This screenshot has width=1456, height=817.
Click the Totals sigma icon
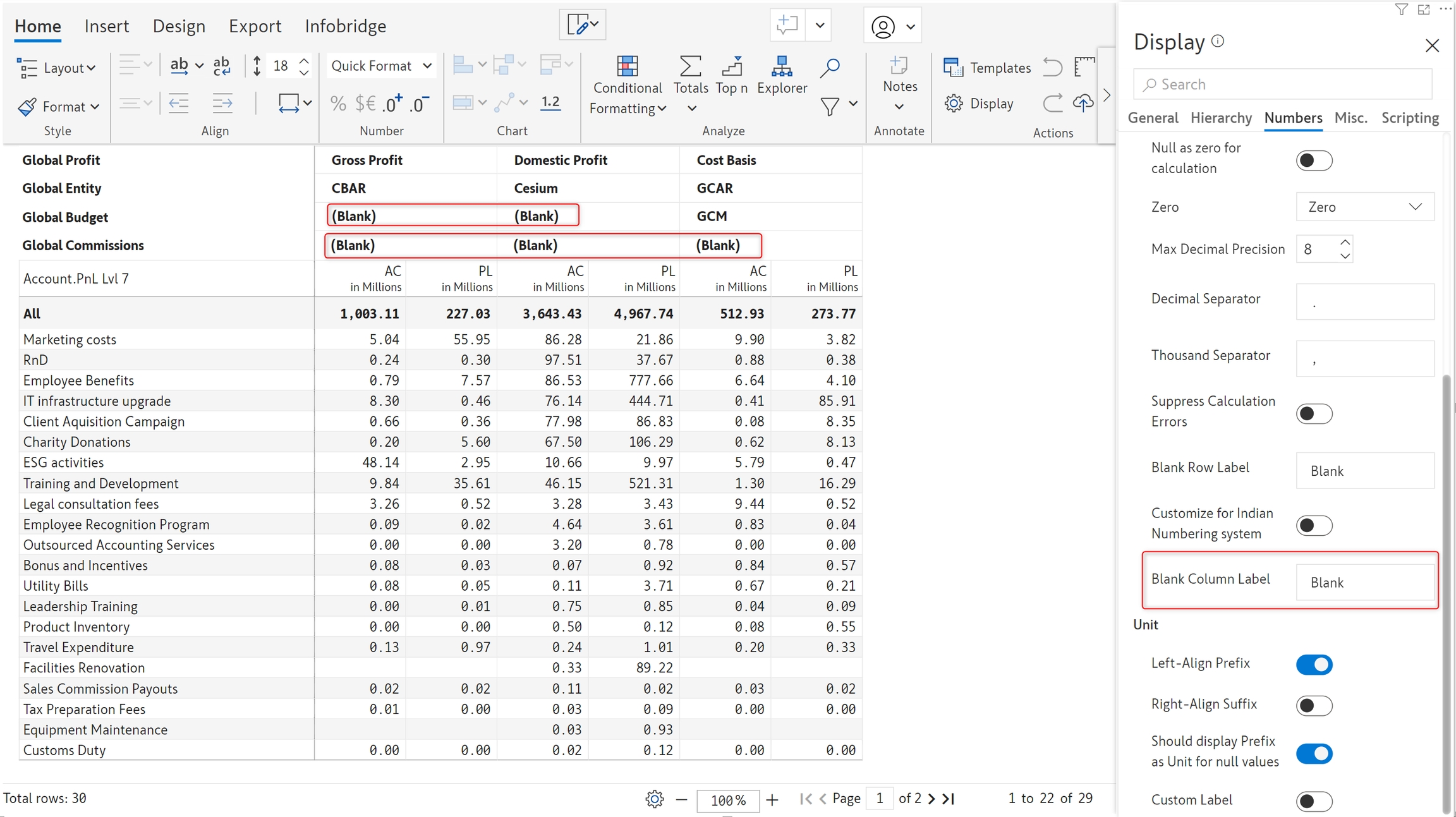(x=690, y=66)
